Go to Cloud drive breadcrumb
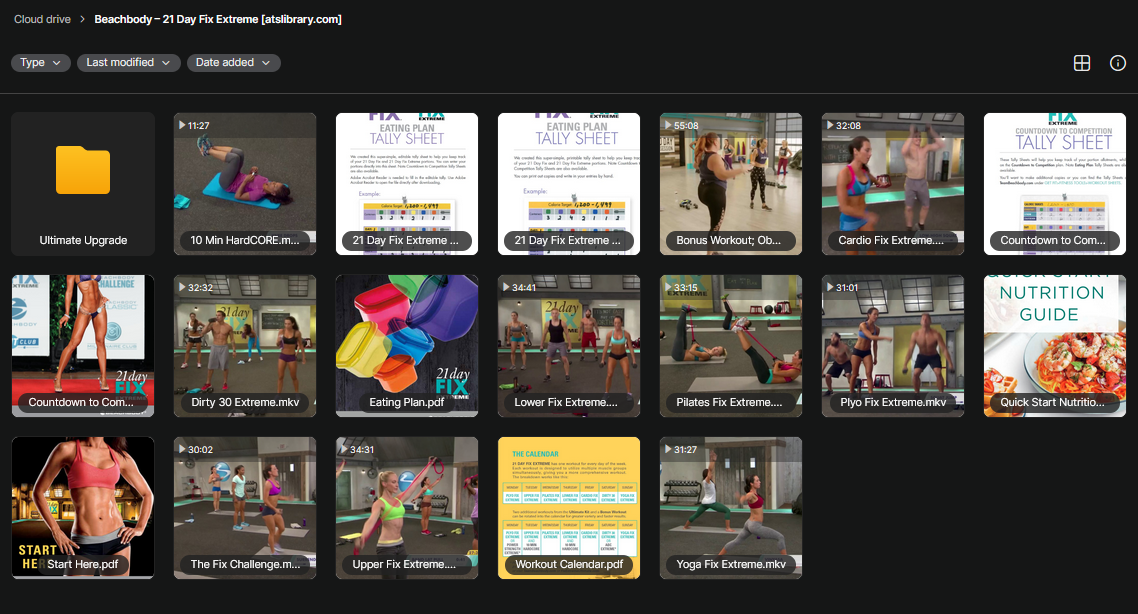The height and width of the screenshot is (614, 1138). pyautogui.click(x=42, y=19)
